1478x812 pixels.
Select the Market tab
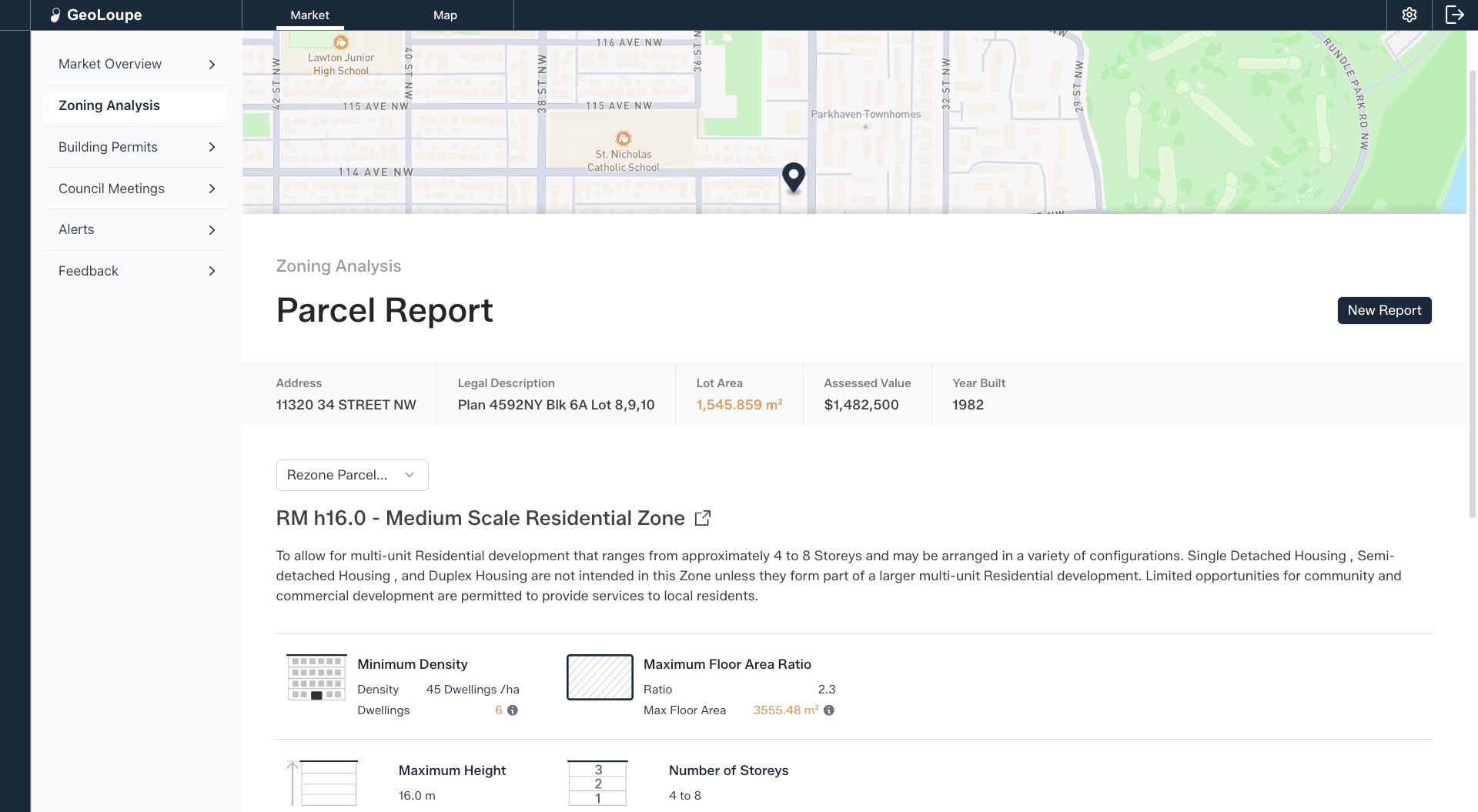point(309,15)
